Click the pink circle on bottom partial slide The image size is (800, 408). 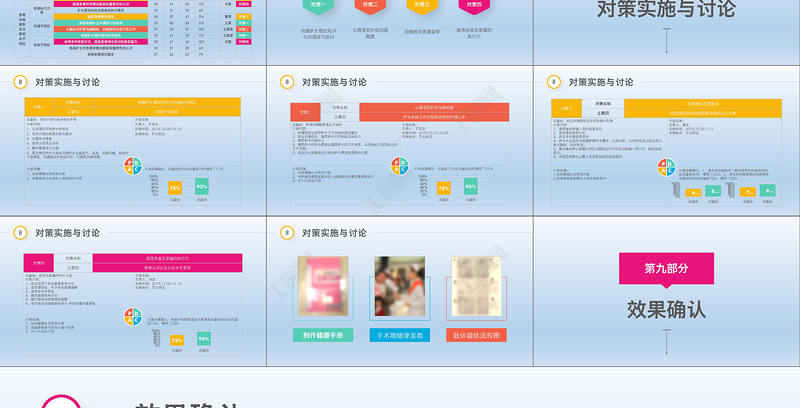coord(59,401)
